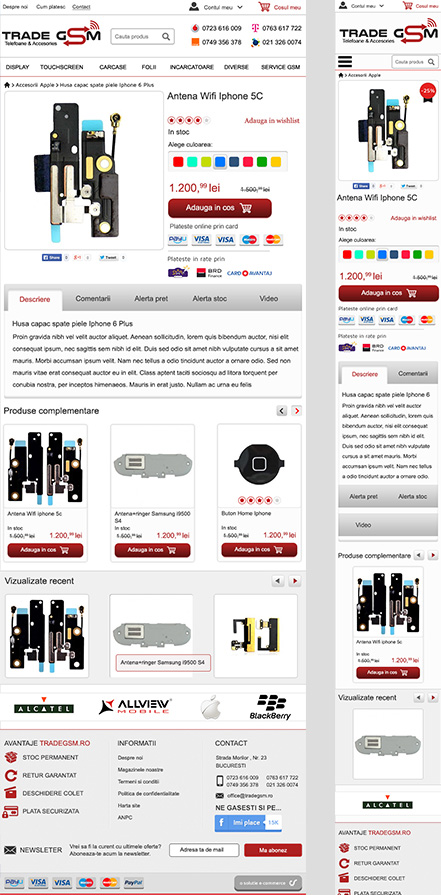Switch to the Comentarii tab in desktop view
Viewport: 441px width, 895px height.
coord(93,299)
